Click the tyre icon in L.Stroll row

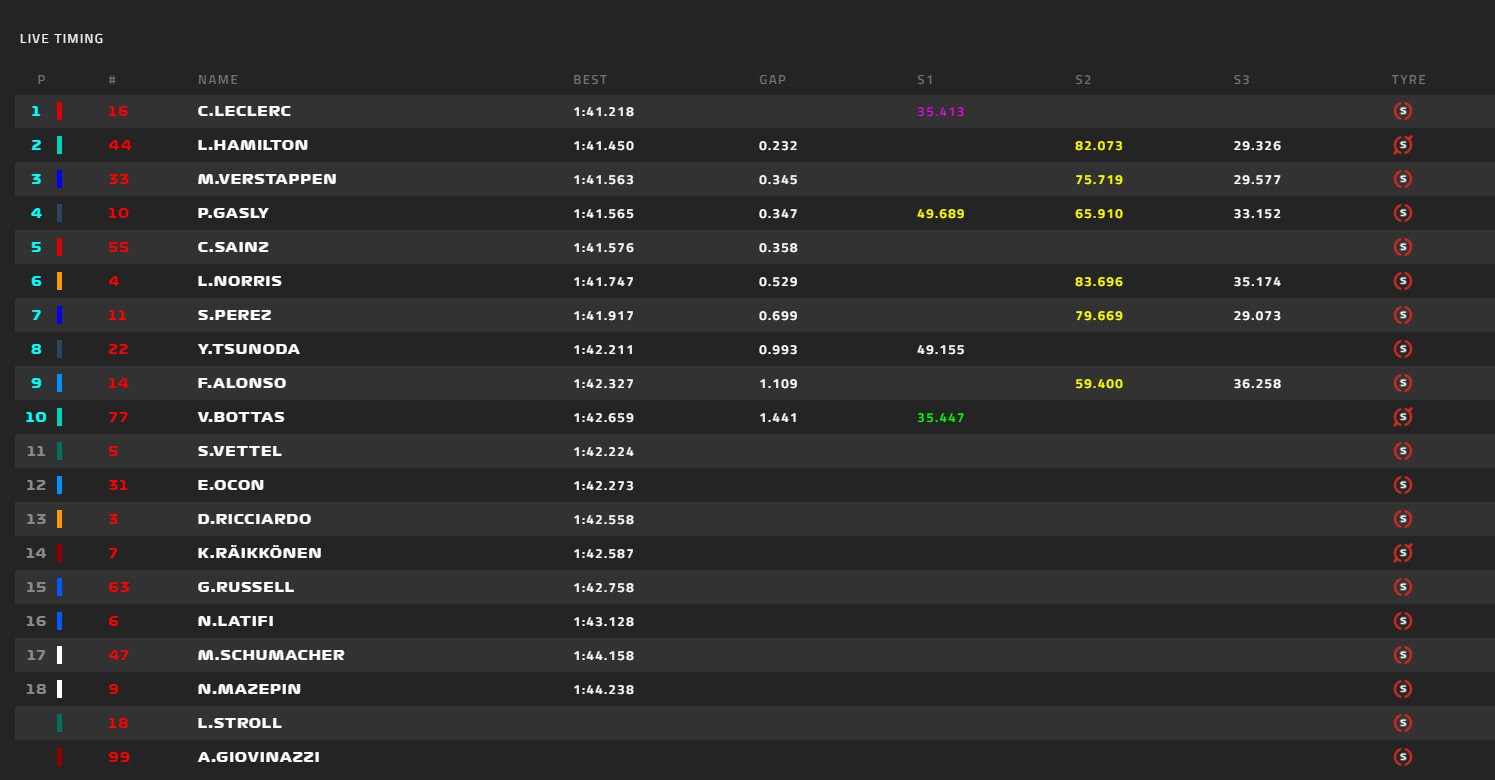(x=1403, y=723)
